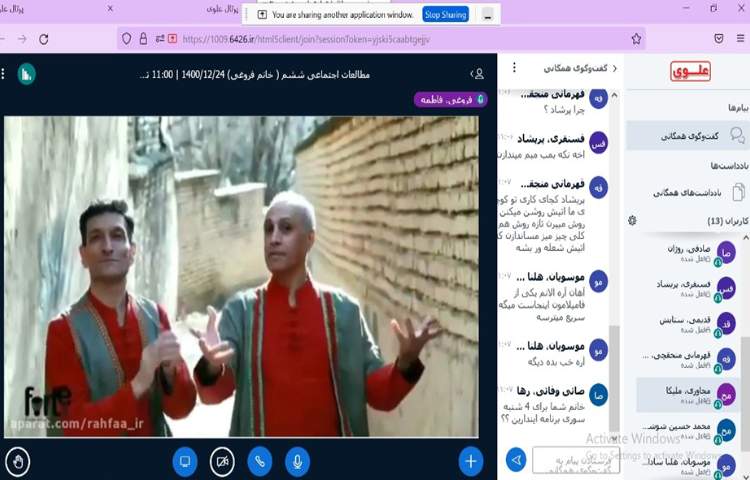Click the public chat bubble icon
Viewport: 750px width, 480px height.
(737, 136)
